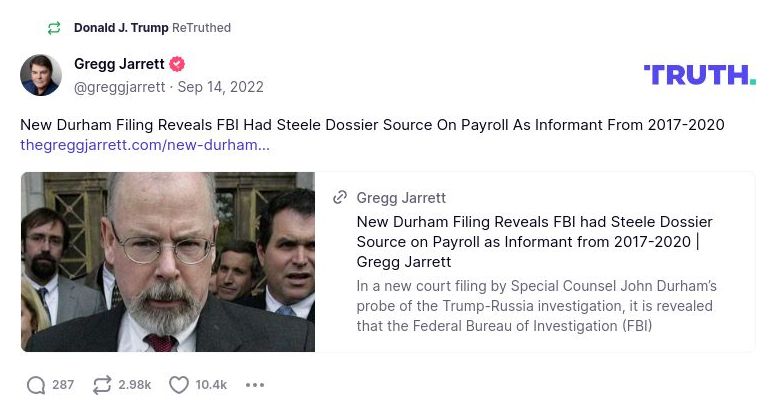Image resolution: width=777 pixels, height=415 pixels.
Task: Open Gregg Jarrett's profile avatar
Action: click(x=41, y=75)
